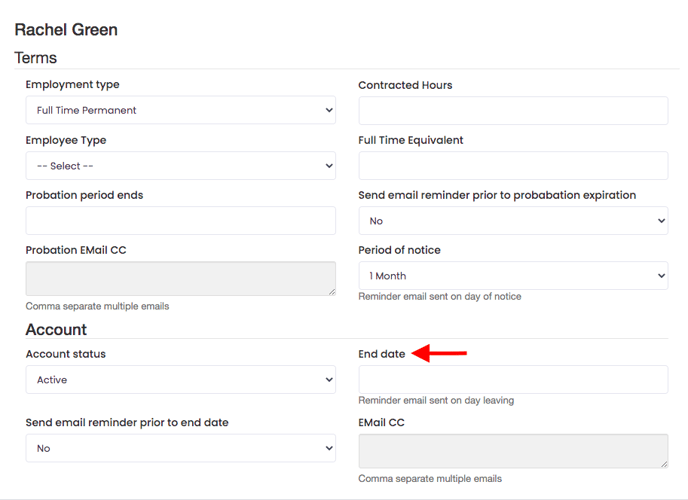
Task: Open the probation email reminder dropdown
Action: coord(512,221)
